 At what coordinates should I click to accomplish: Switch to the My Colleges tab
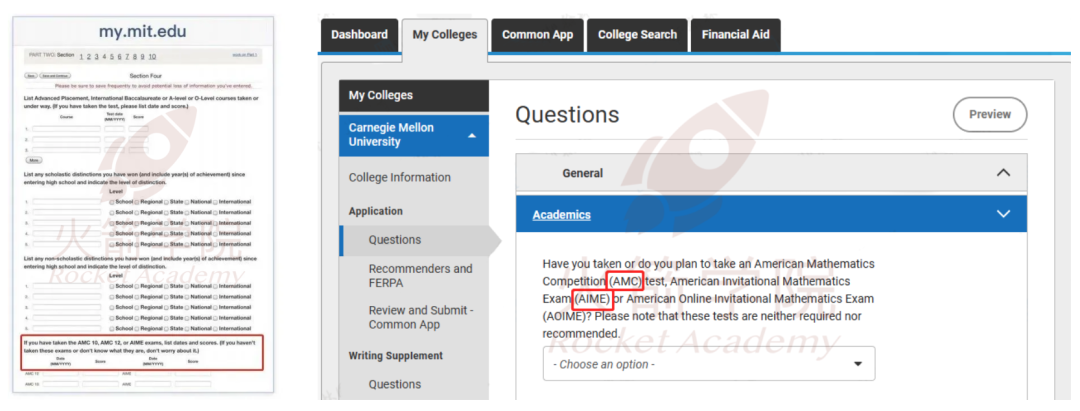[x=444, y=35]
